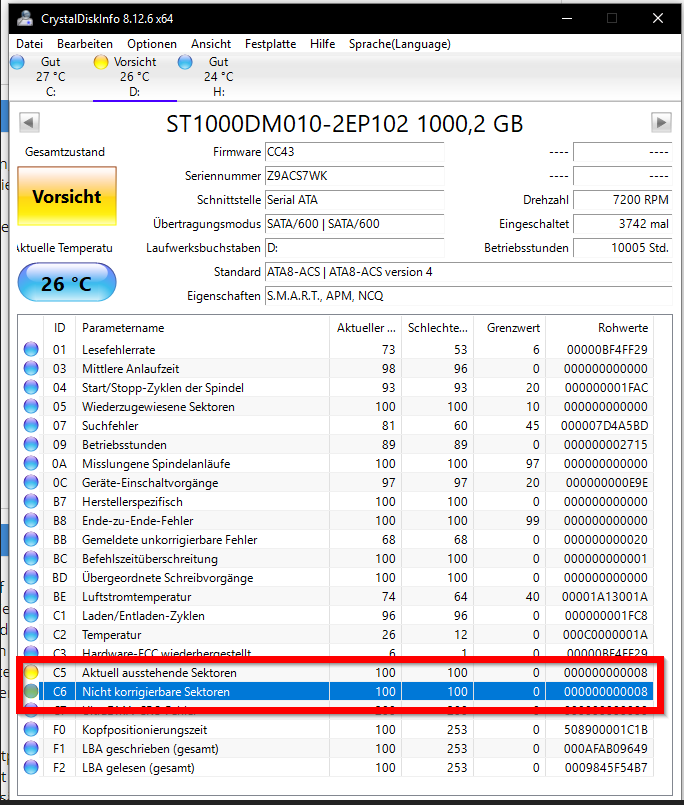This screenshot has width=684, height=805.
Task: Click the 26 °C temperature indicator
Action: pyautogui.click(x=67, y=282)
